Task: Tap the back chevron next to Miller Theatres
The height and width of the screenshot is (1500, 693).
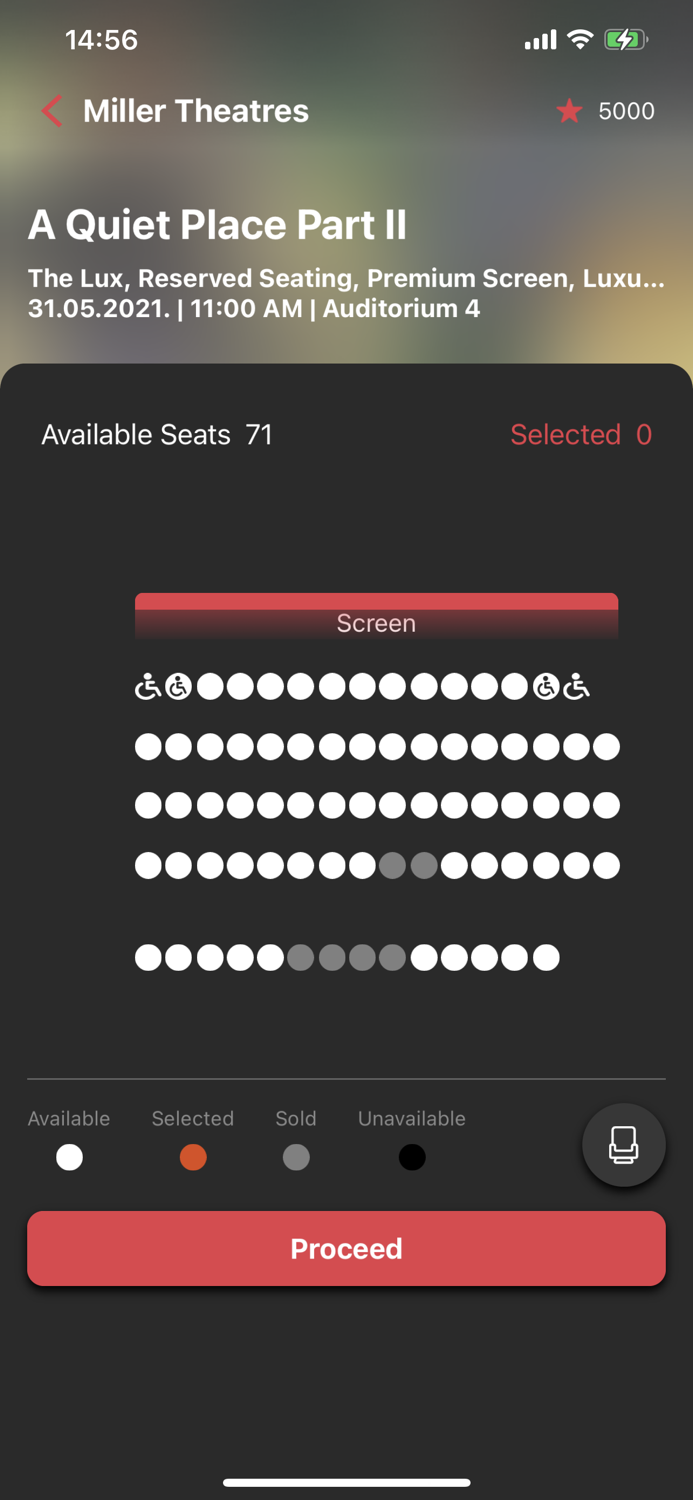Action: pyautogui.click(x=49, y=111)
